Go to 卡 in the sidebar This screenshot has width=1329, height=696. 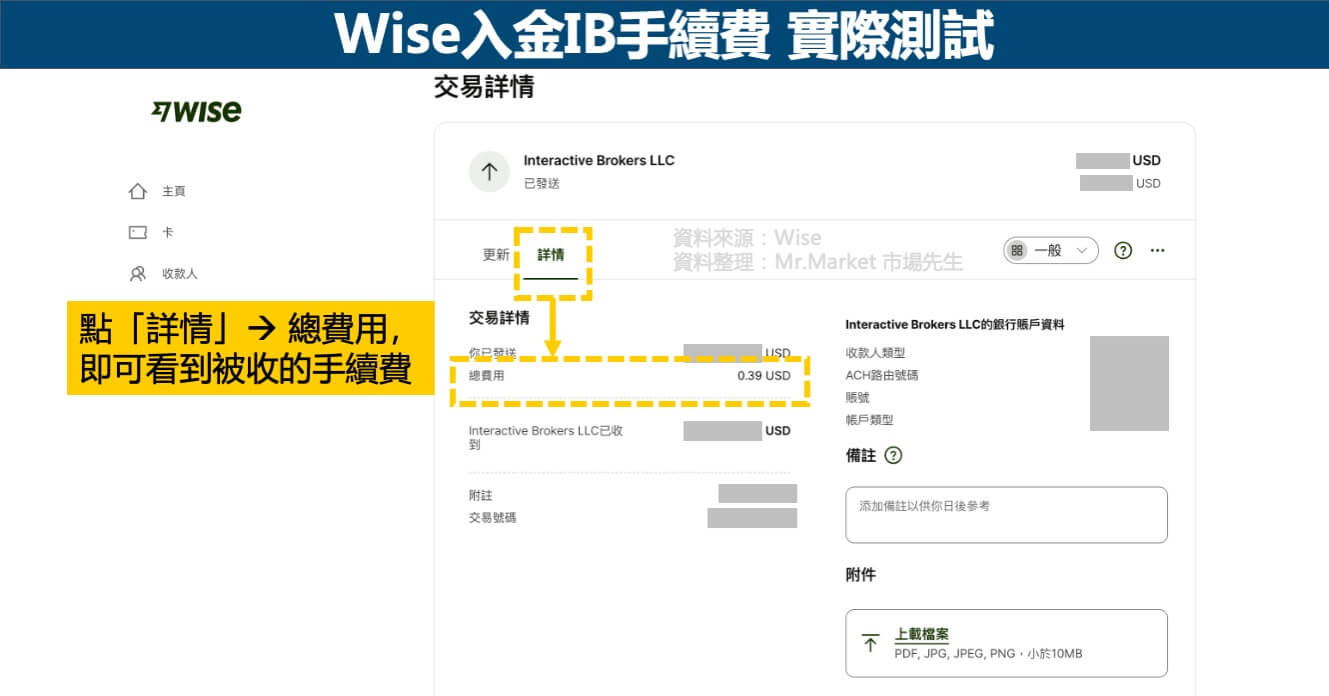(x=168, y=232)
